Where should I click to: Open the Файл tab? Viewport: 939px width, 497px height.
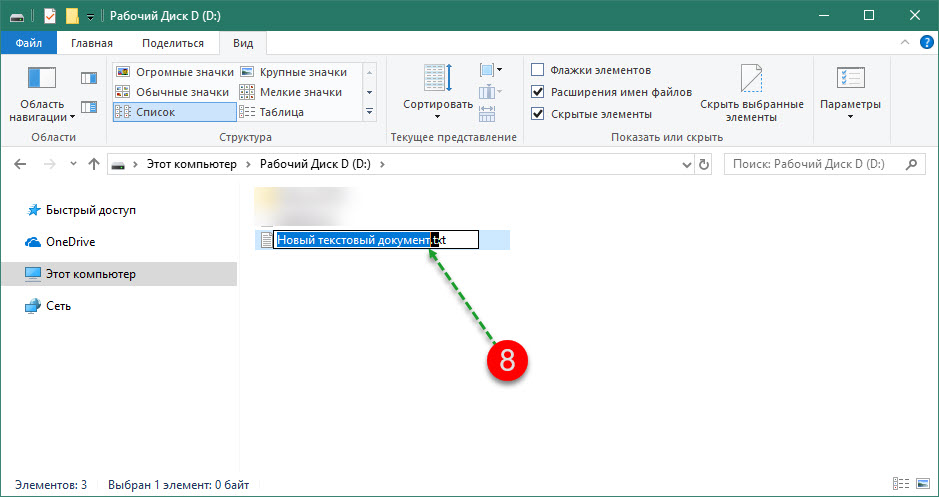pyautogui.click(x=28, y=43)
